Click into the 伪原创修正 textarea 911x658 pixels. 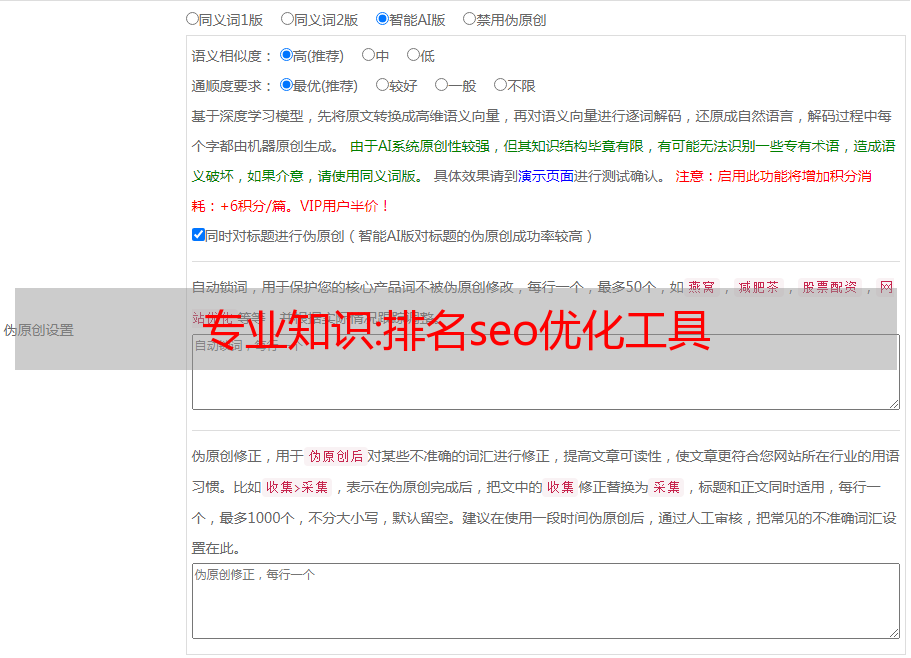click(x=546, y=601)
